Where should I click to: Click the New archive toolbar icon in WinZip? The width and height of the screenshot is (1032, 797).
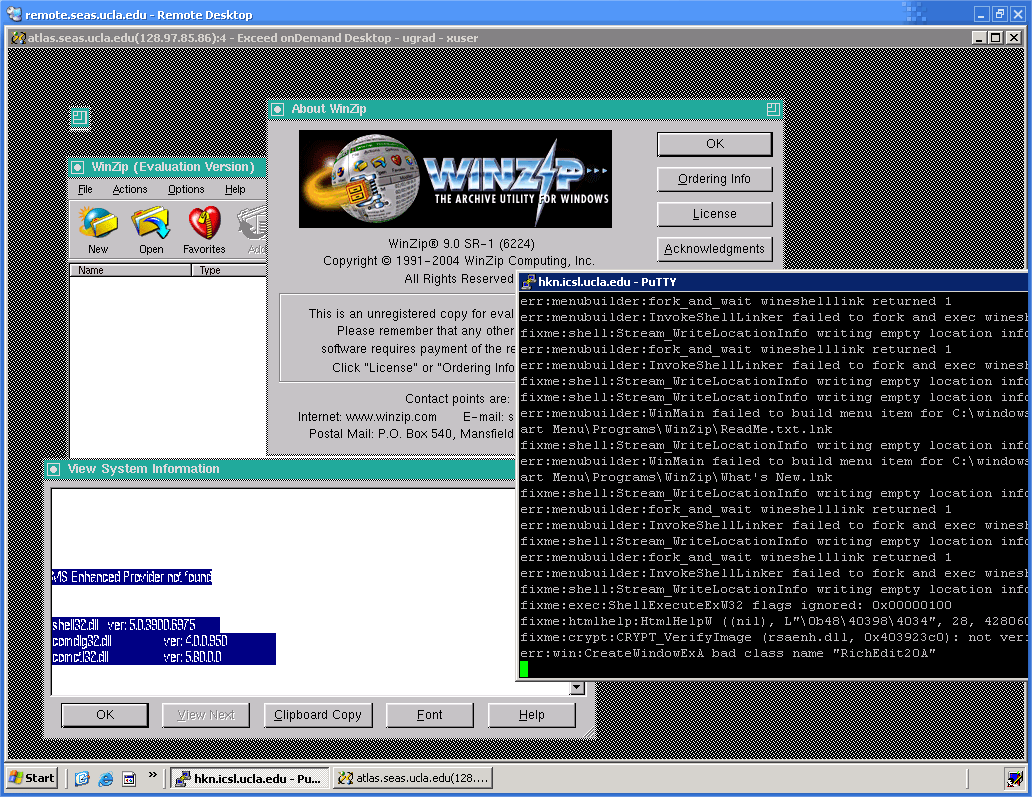[98, 230]
